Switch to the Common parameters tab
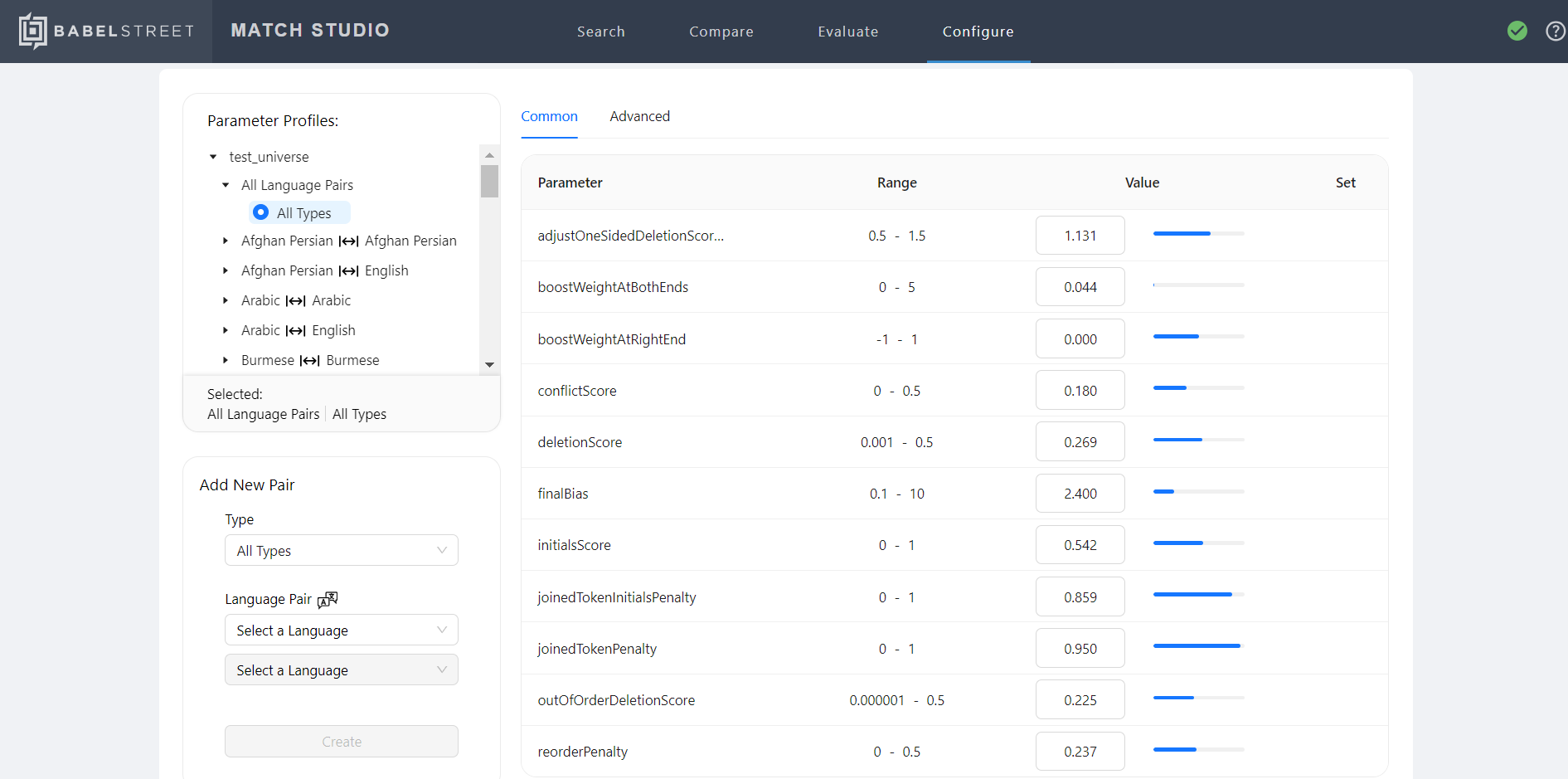The width and height of the screenshot is (1568, 779). click(549, 116)
